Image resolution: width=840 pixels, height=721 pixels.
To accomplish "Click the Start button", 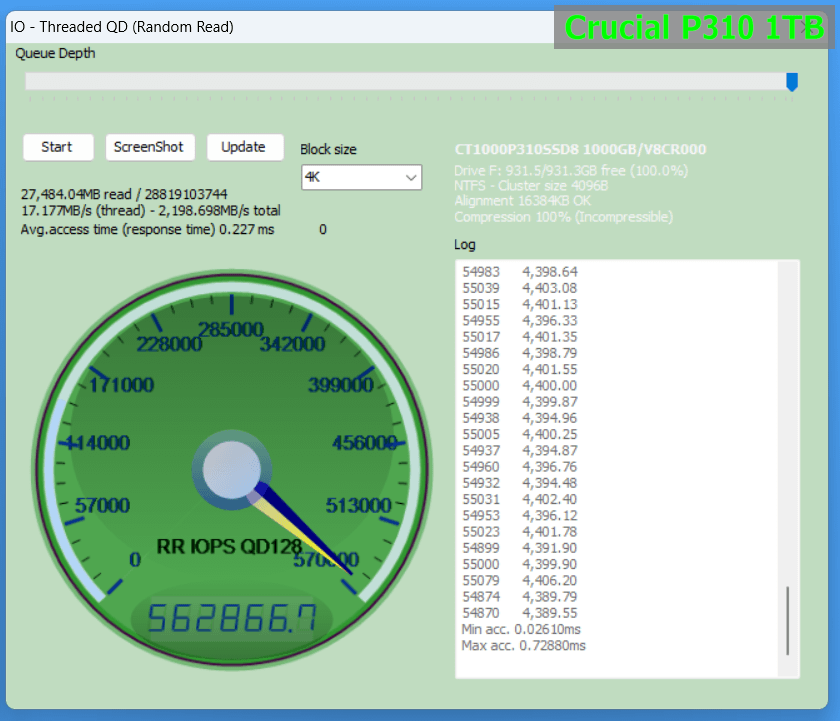I will pyautogui.click(x=57, y=147).
